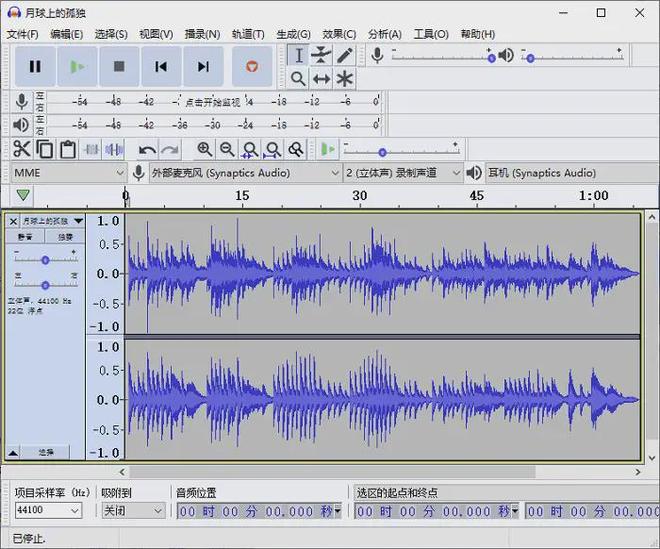Select the Envelope tool
This screenshot has width=660, height=549.
coord(321,55)
